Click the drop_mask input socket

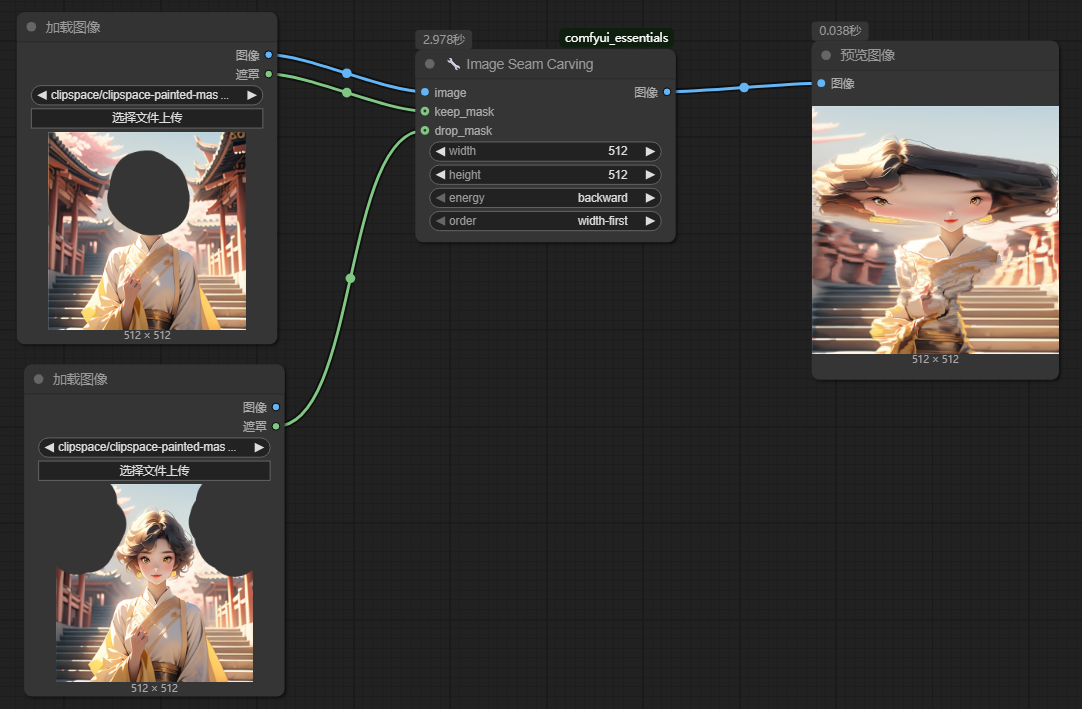click(x=425, y=131)
